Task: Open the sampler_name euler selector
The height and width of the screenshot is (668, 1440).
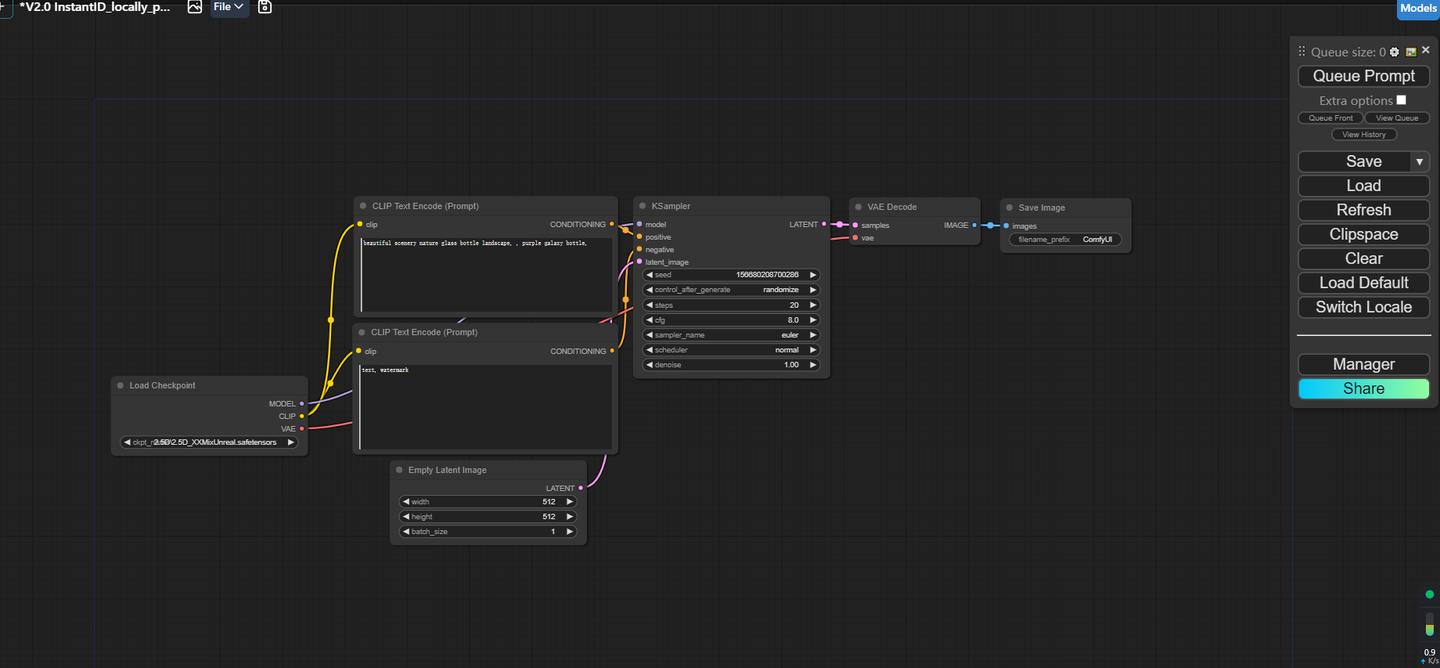Action: click(x=731, y=335)
